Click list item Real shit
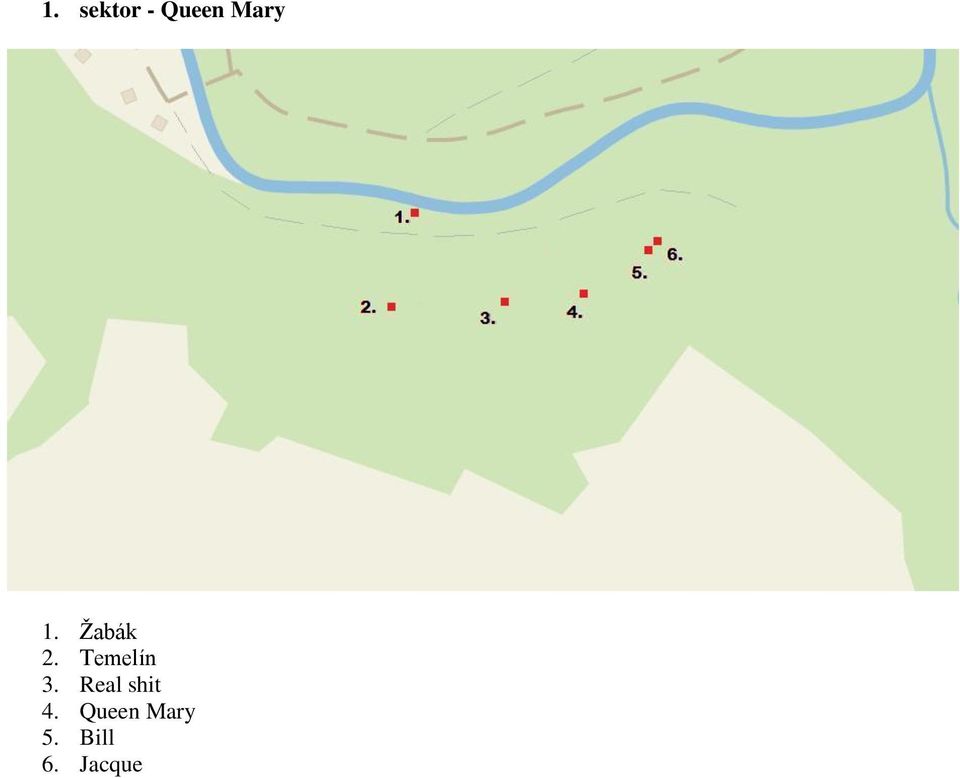The height and width of the screenshot is (778, 960). point(120,684)
